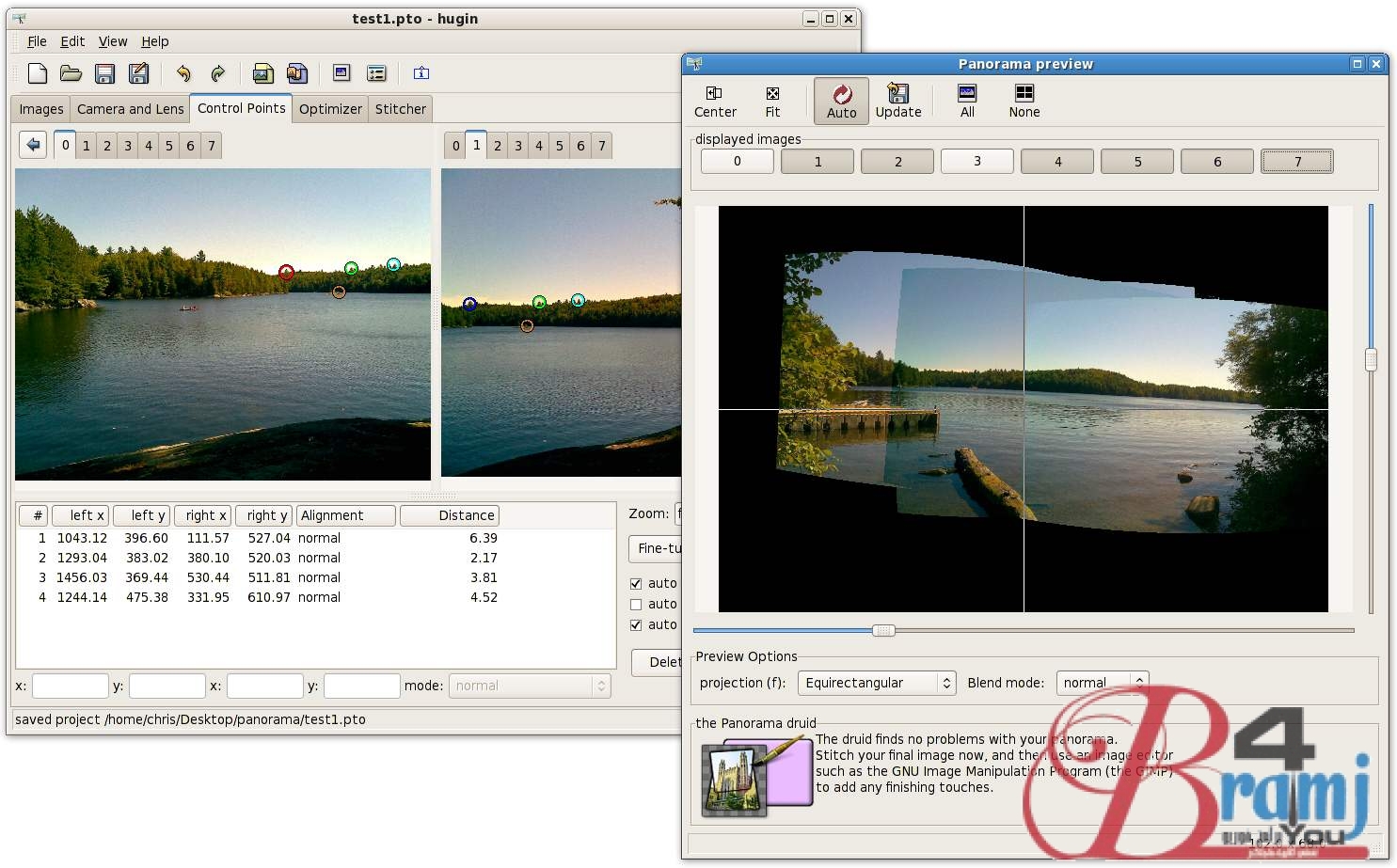
Task: Open a project with the folder icon
Action: point(71,73)
